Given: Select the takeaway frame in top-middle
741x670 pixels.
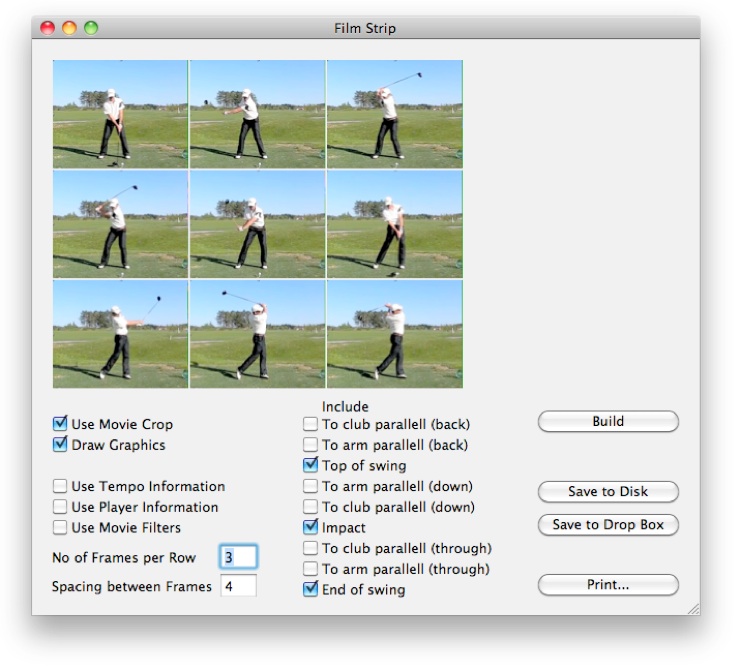Looking at the screenshot, I should click(258, 114).
